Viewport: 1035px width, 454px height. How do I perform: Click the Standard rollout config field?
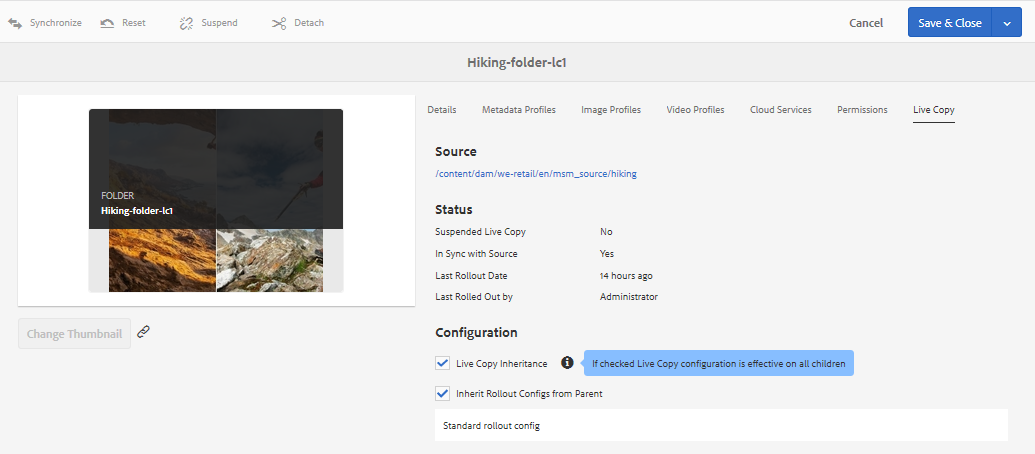[x=721, y=425]
